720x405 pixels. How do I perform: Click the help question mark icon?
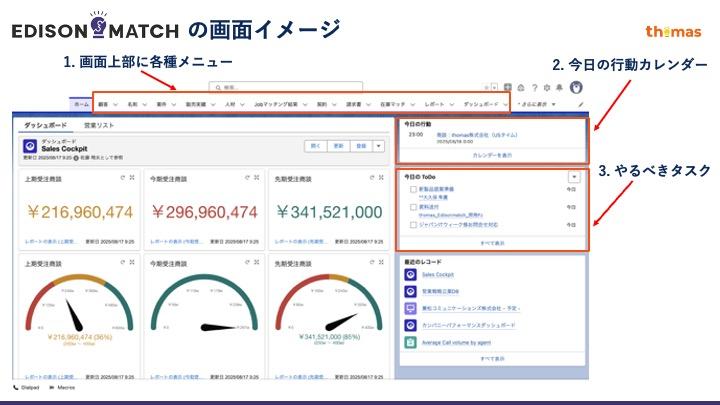(x=534, y=87)
